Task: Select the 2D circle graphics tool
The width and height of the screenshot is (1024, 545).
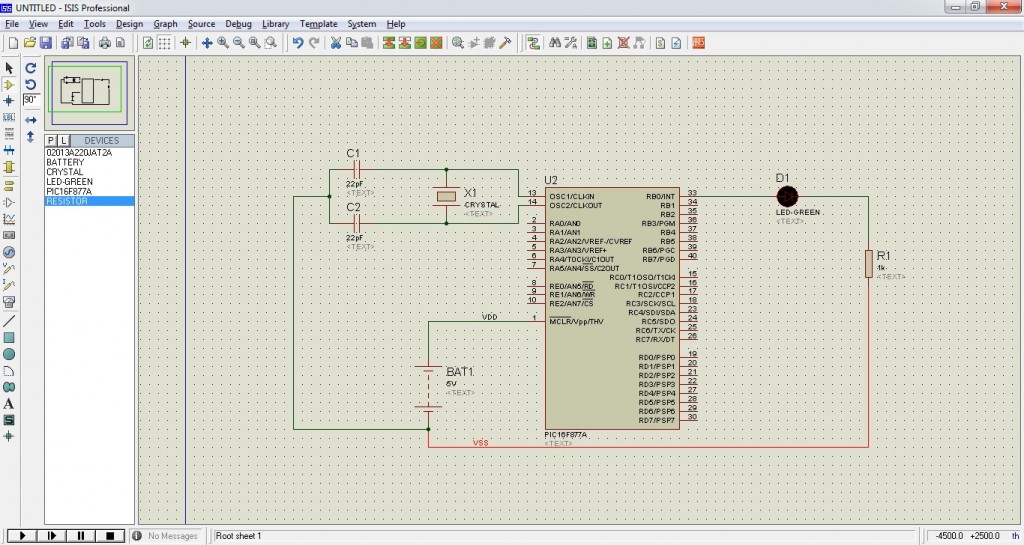Action: pyautogui.click(x=9, y=354)
